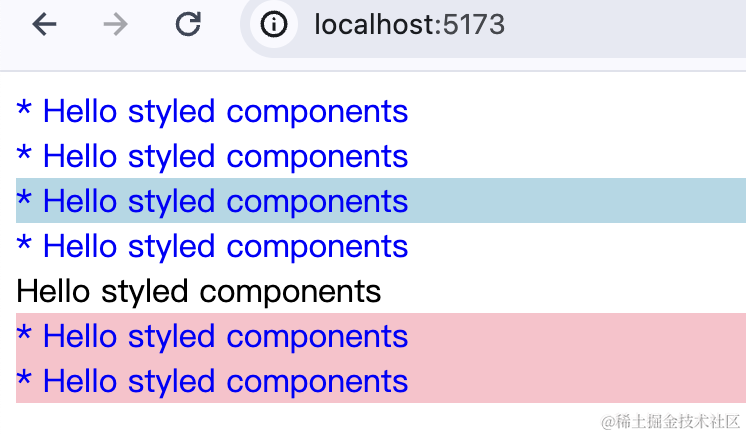This screenshot has width=746, height=436.
Task: Click the asterisk on the upper pink line
Action: tap(24, 332)
